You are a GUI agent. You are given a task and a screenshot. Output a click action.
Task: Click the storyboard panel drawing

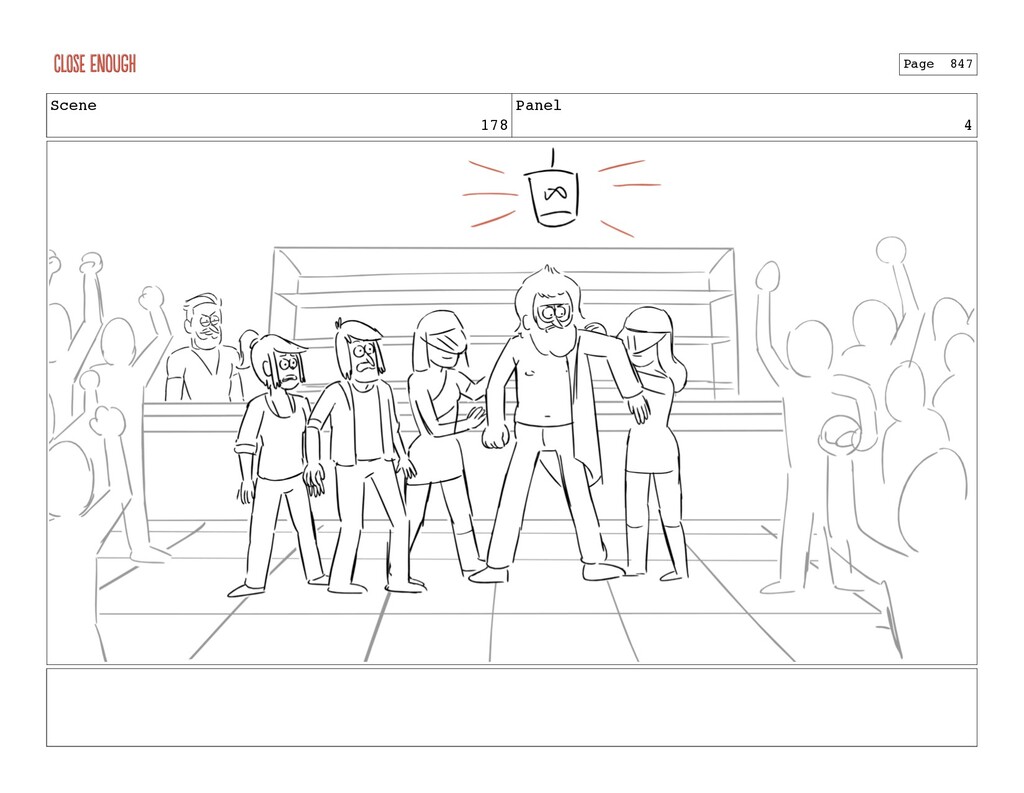coord(511,403)
